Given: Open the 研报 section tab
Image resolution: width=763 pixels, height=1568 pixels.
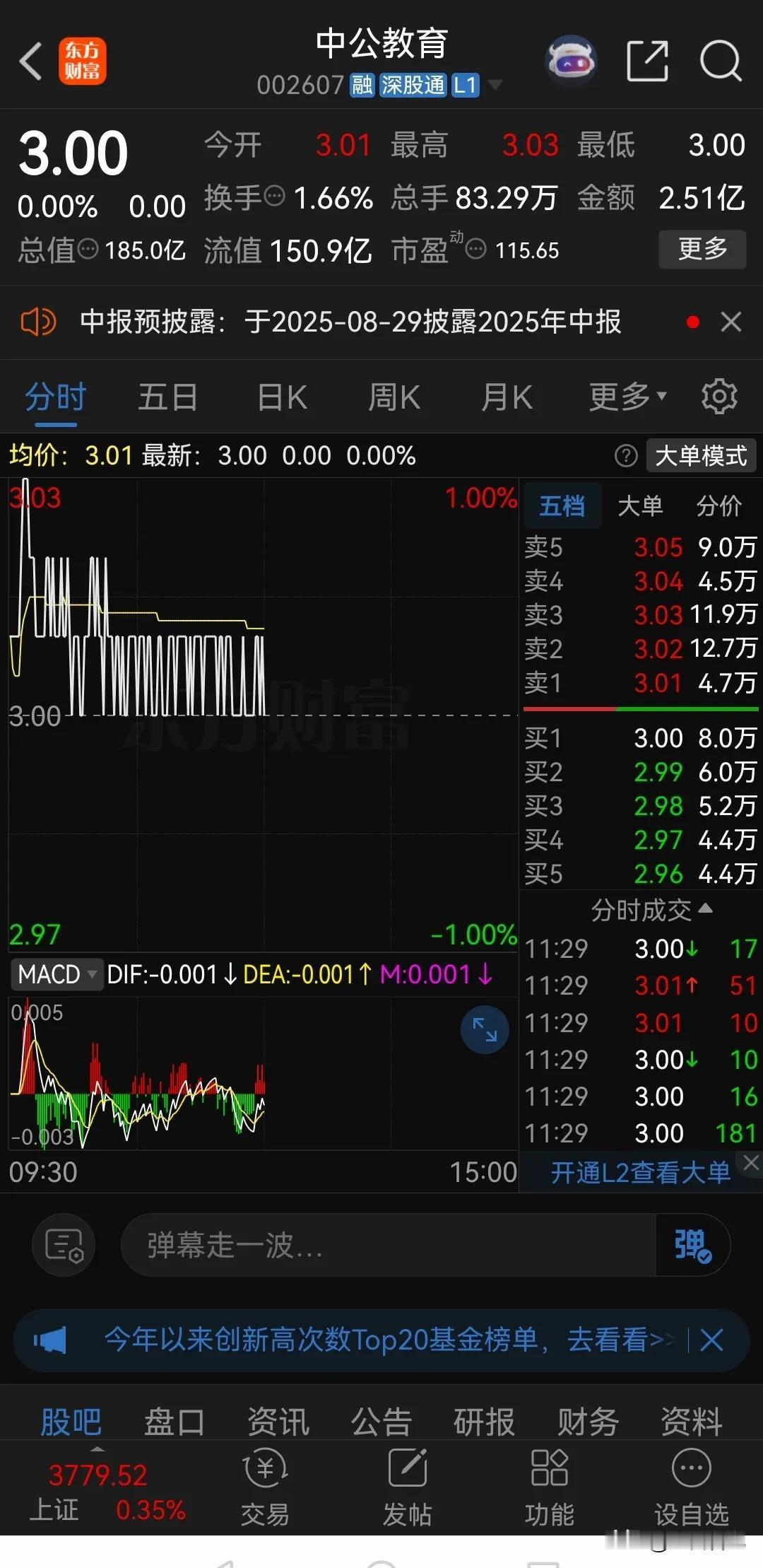Looking at the screenshot, I should (485, 1422).
